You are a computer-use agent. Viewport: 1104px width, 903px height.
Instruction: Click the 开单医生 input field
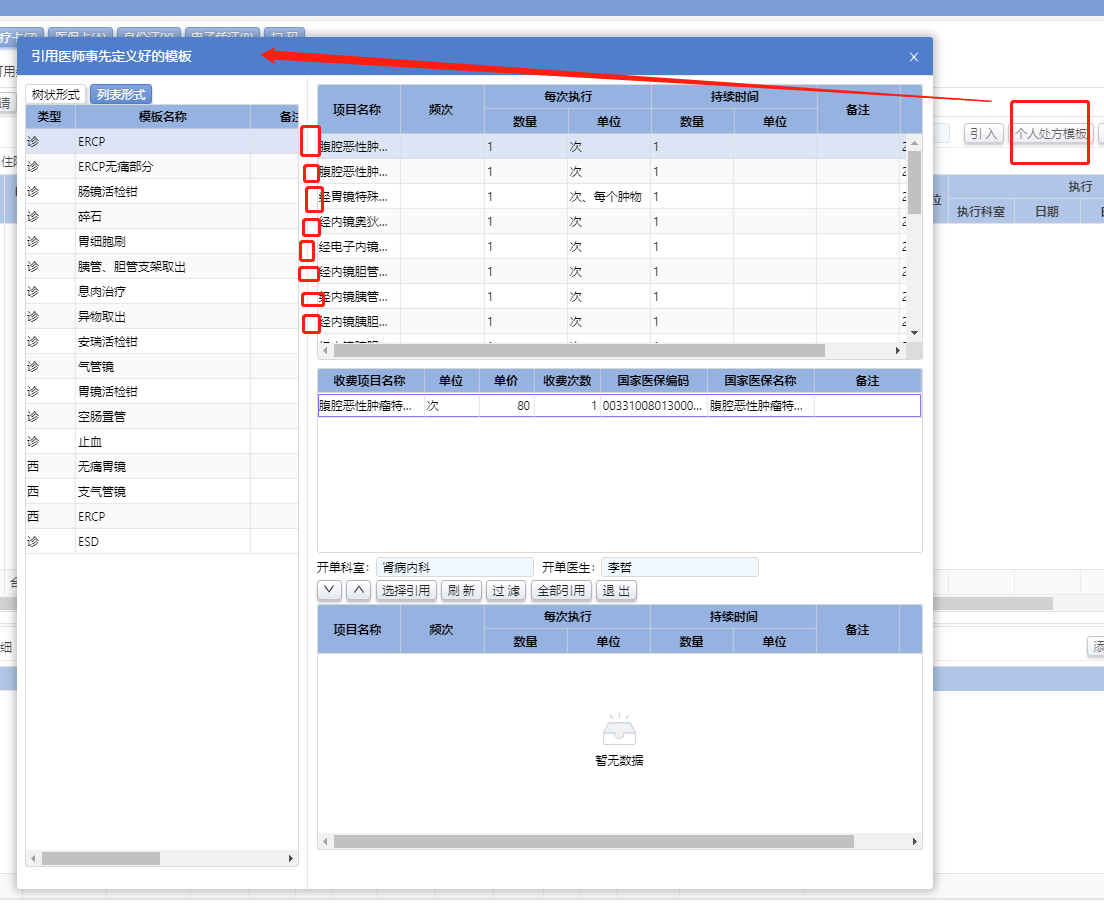point(679,567)
